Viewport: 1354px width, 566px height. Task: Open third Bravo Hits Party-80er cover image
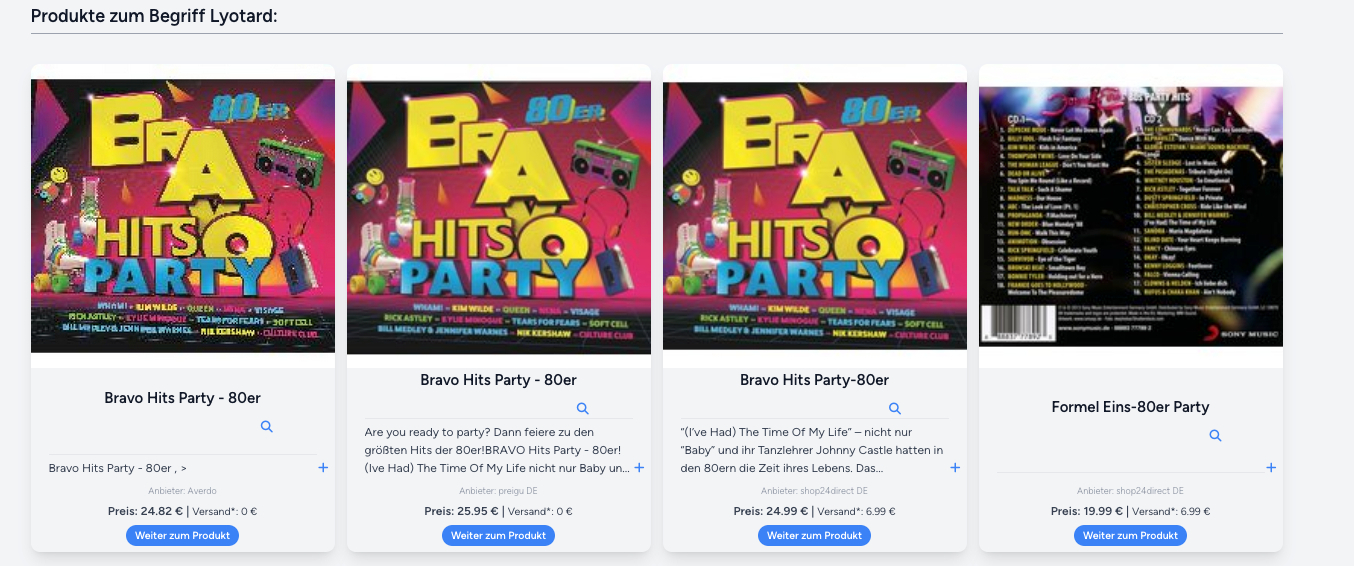click(815, 216)
